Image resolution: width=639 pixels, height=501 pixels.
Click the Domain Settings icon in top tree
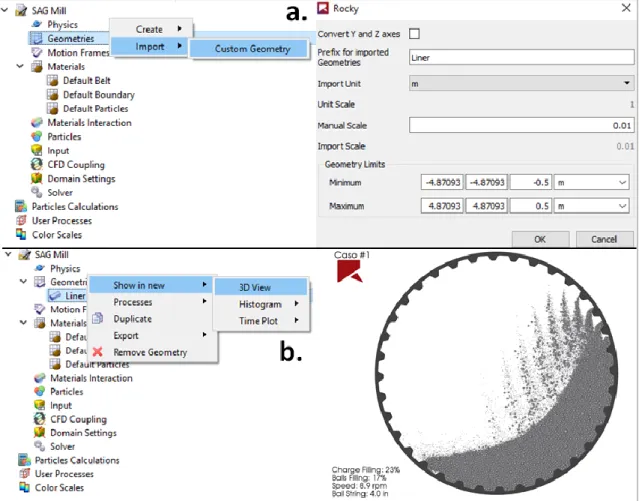37,179
